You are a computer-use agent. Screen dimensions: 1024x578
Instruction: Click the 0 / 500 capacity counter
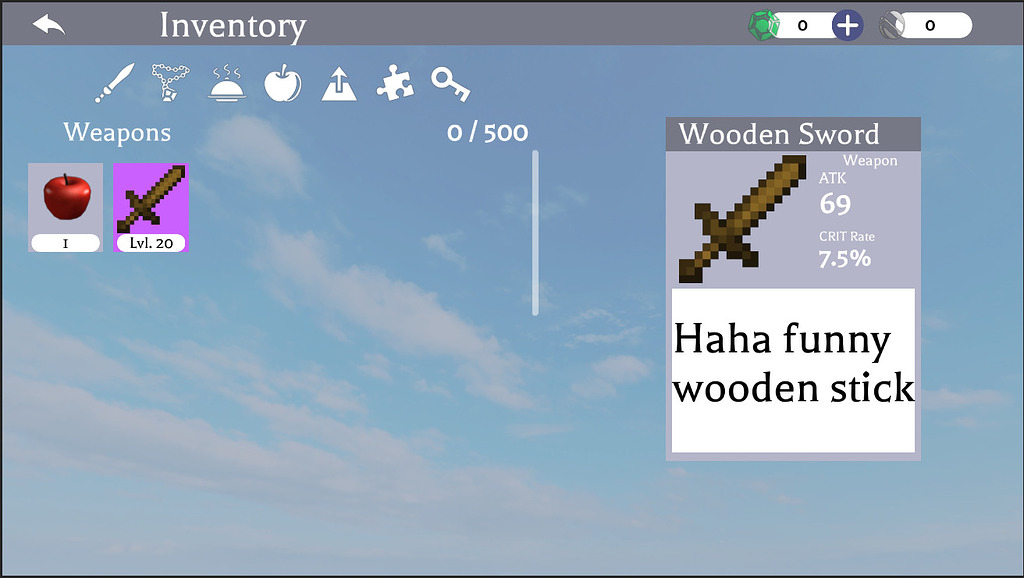coord(486,132)
